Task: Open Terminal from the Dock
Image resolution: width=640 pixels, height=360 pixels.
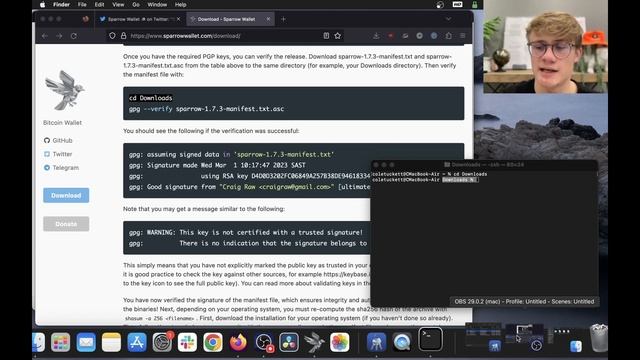Action: coord(430,339)
